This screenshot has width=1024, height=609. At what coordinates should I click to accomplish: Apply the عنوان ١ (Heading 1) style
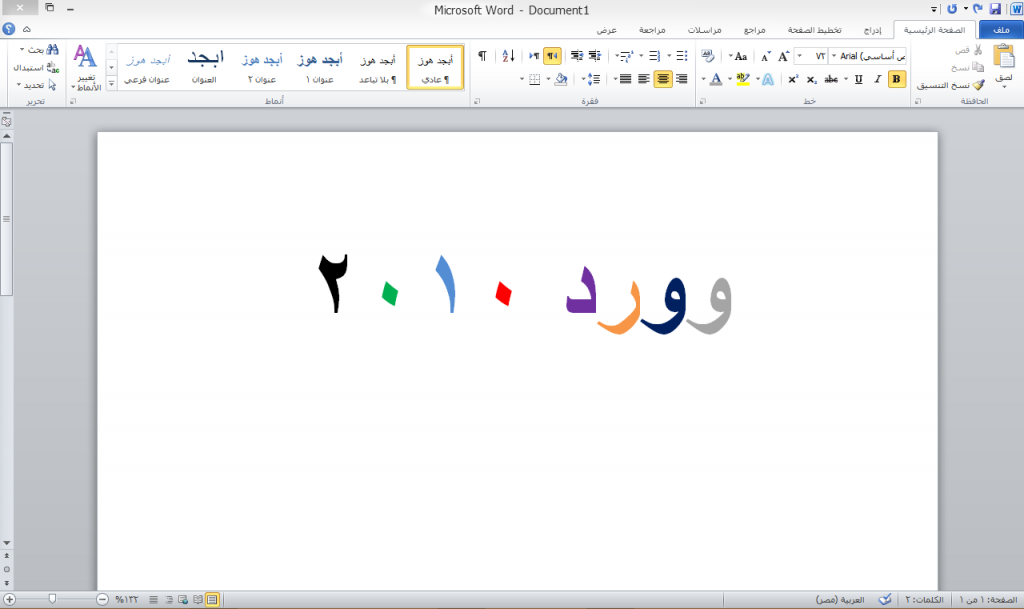point(322,67)
